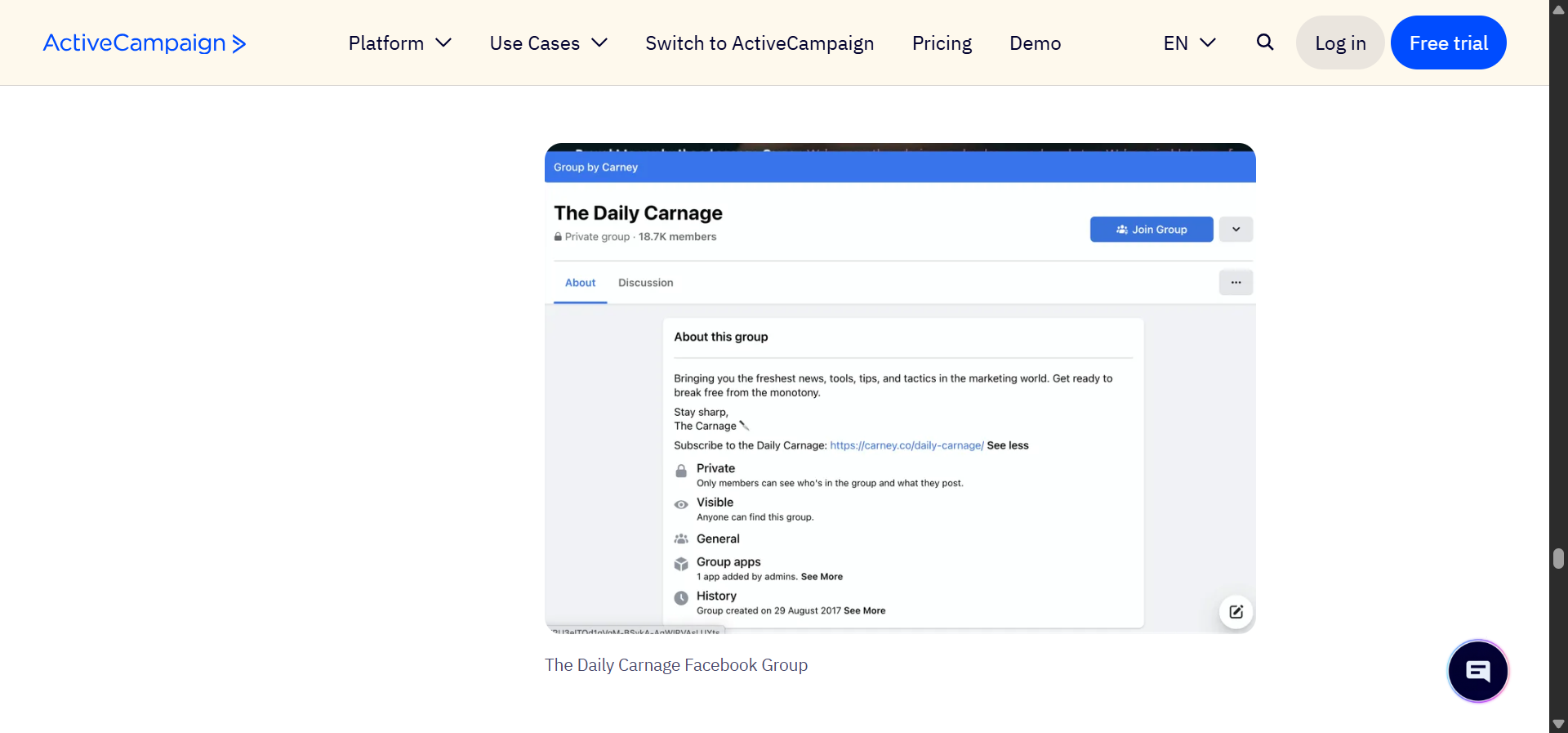The height and width of the screenshot is (733, 1568).
Task: Click the Group by Carney banner
Action: pos(900,167)
